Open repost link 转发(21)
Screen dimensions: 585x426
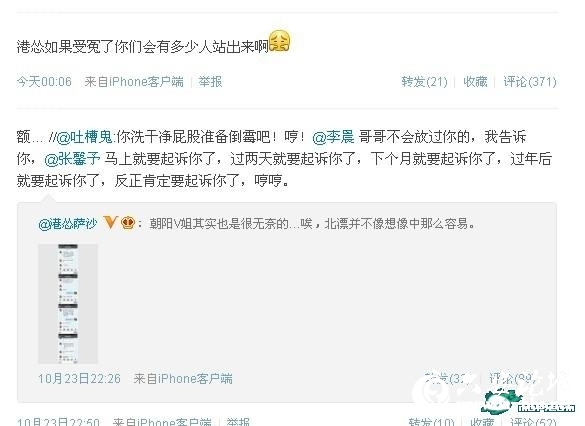(x=424, y=81)
